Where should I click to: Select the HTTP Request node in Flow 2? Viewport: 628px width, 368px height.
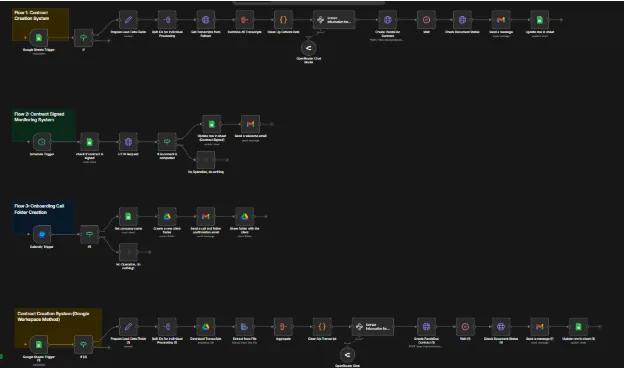(128, 142)
